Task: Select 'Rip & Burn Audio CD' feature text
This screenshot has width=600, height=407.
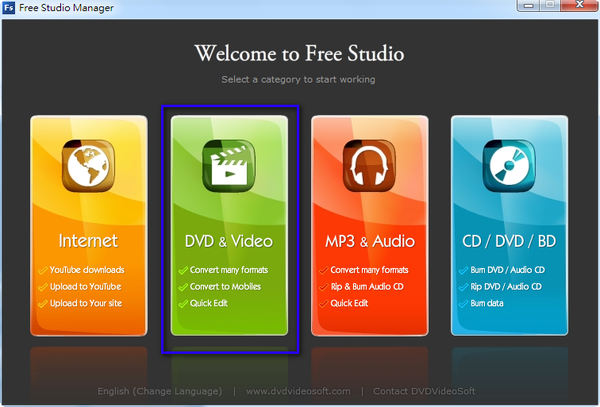Action: [367, 287]
